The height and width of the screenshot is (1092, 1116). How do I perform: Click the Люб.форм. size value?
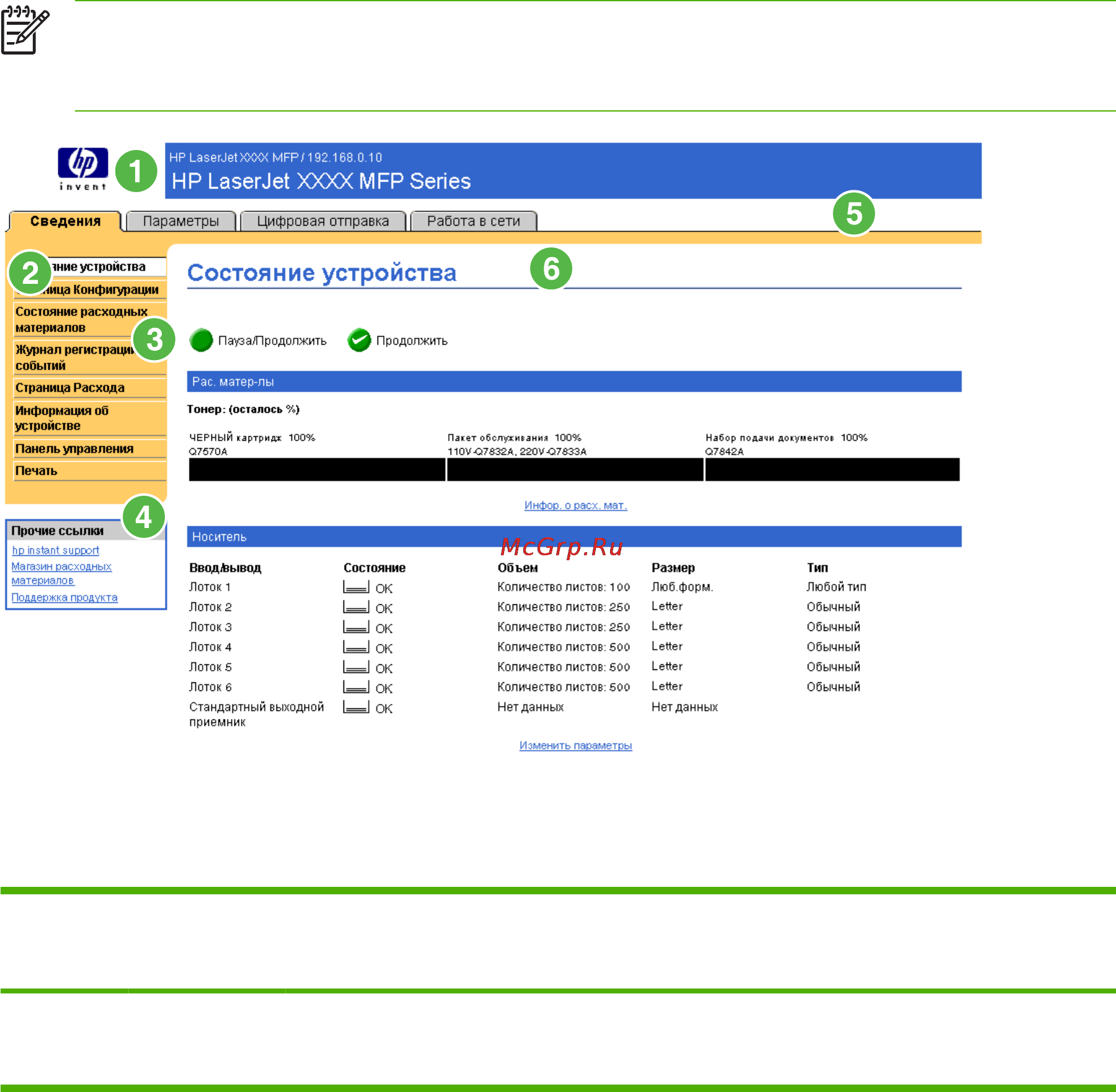(x=682, y=587)
